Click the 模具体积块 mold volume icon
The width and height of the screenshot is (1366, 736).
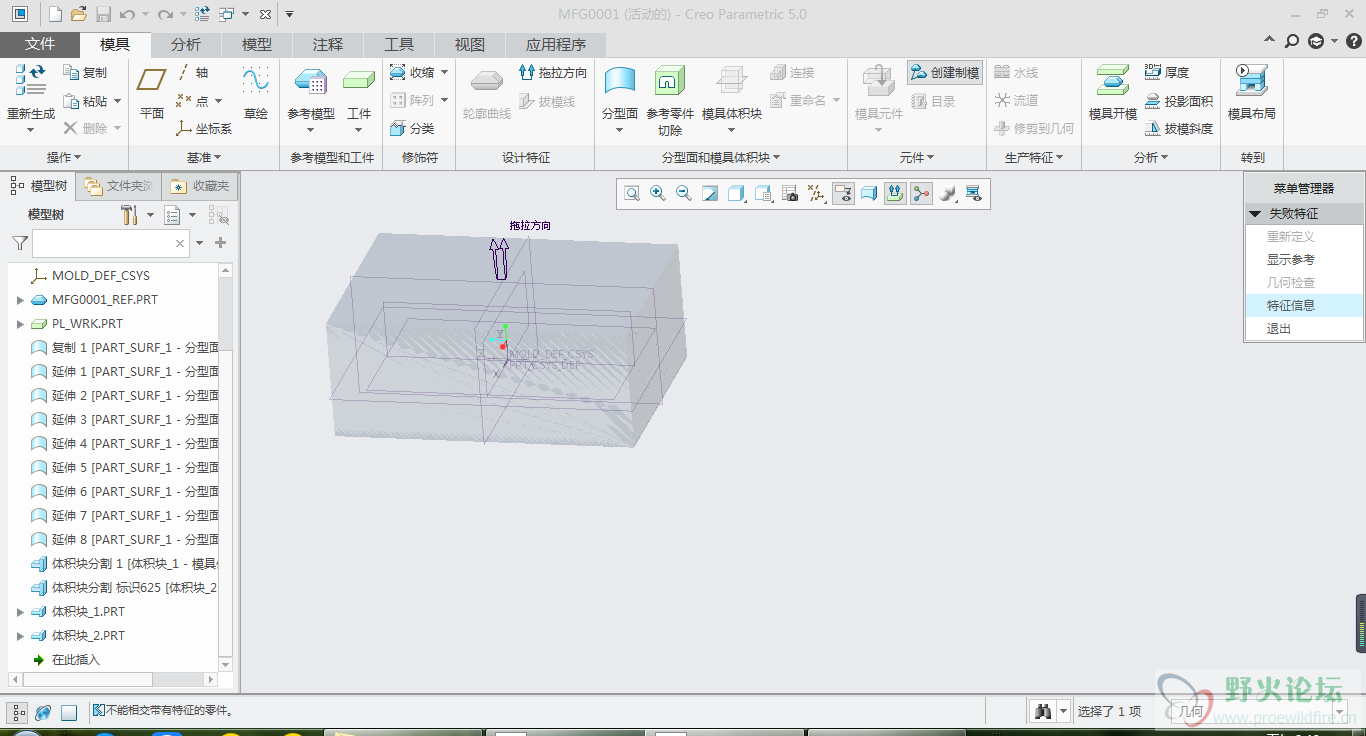732,82
